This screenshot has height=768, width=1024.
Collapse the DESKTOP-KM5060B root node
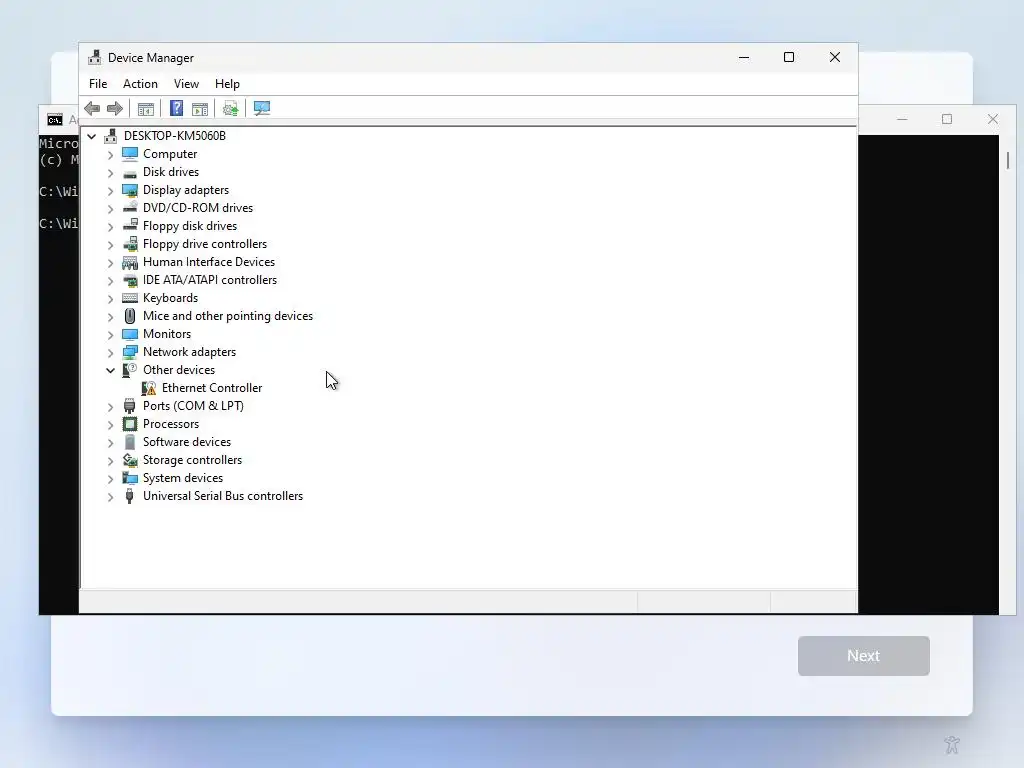pyautogui.click(x=92, y=136)
